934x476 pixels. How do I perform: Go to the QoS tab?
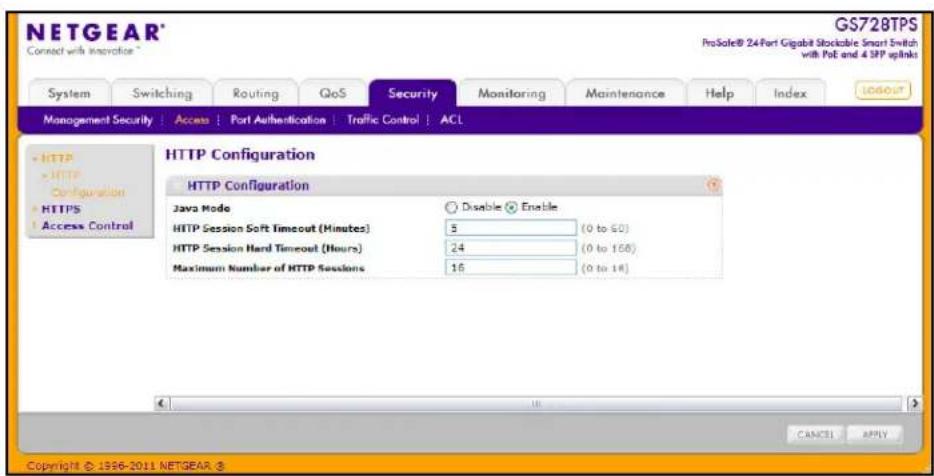point(333,94)
